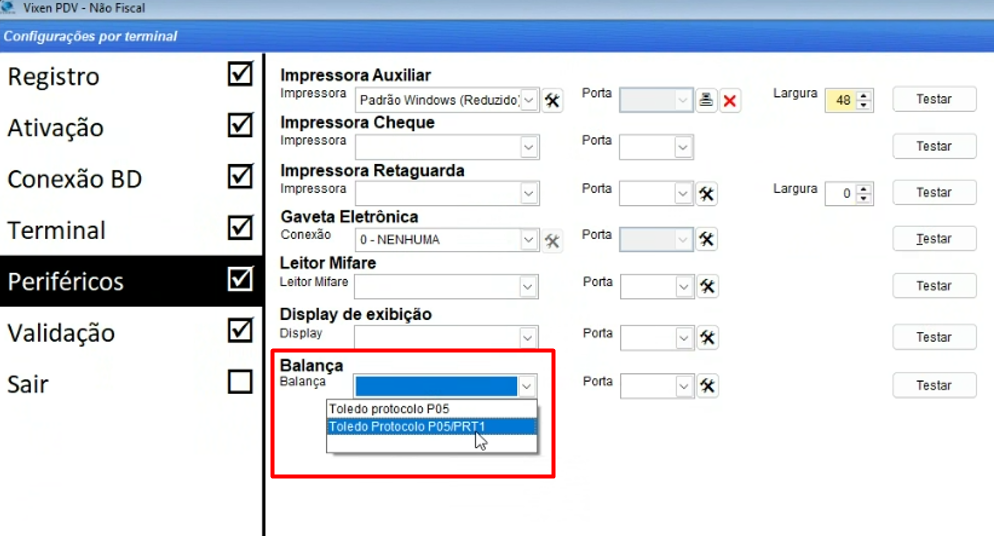The width and height of the screenshot is (994, 536).
Task: Click Testar button for Balança
Action: [x=934, y=385]
